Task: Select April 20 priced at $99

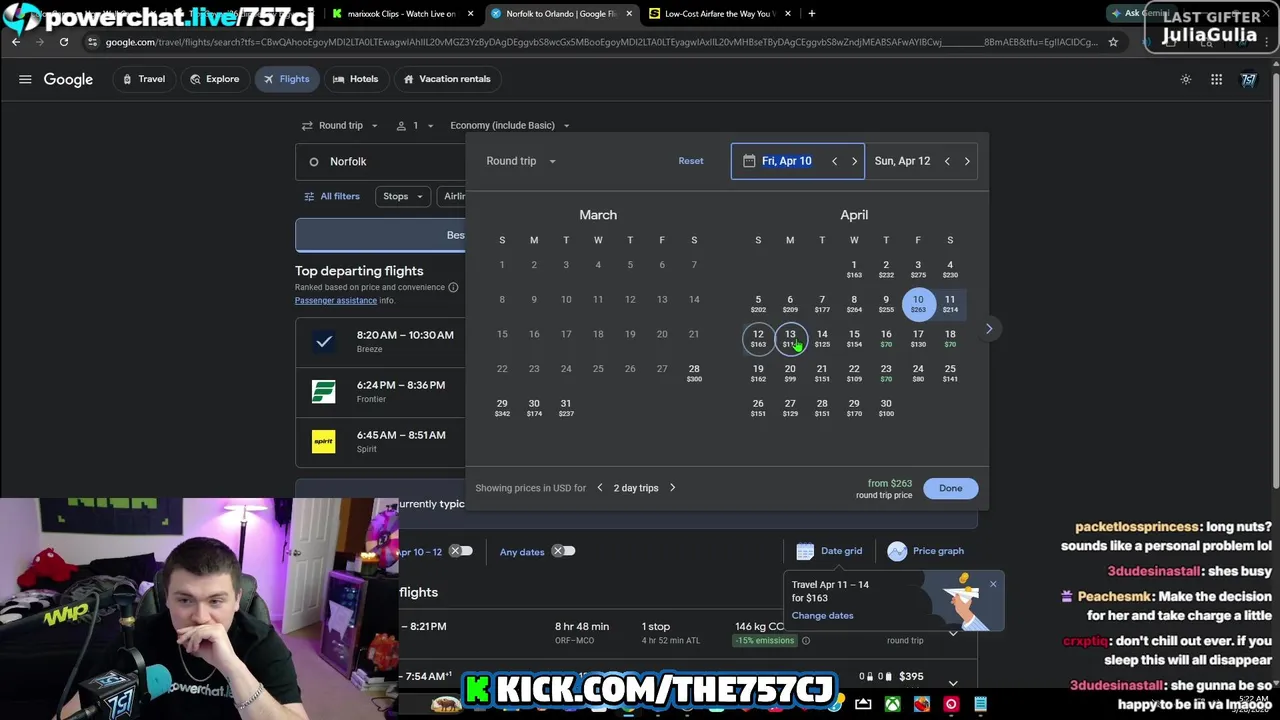Action: [790, 373]
